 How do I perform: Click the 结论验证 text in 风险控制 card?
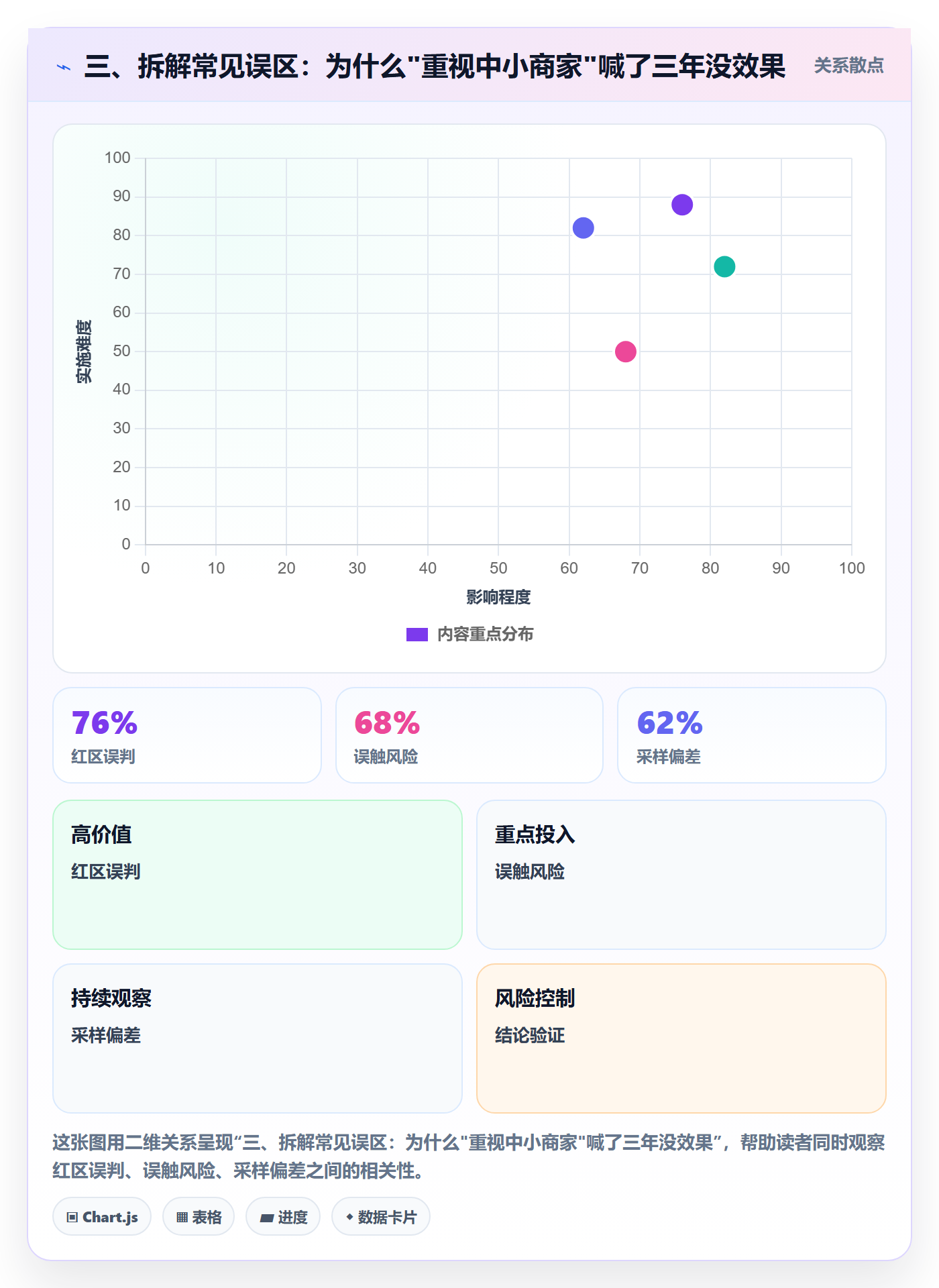530,1035
